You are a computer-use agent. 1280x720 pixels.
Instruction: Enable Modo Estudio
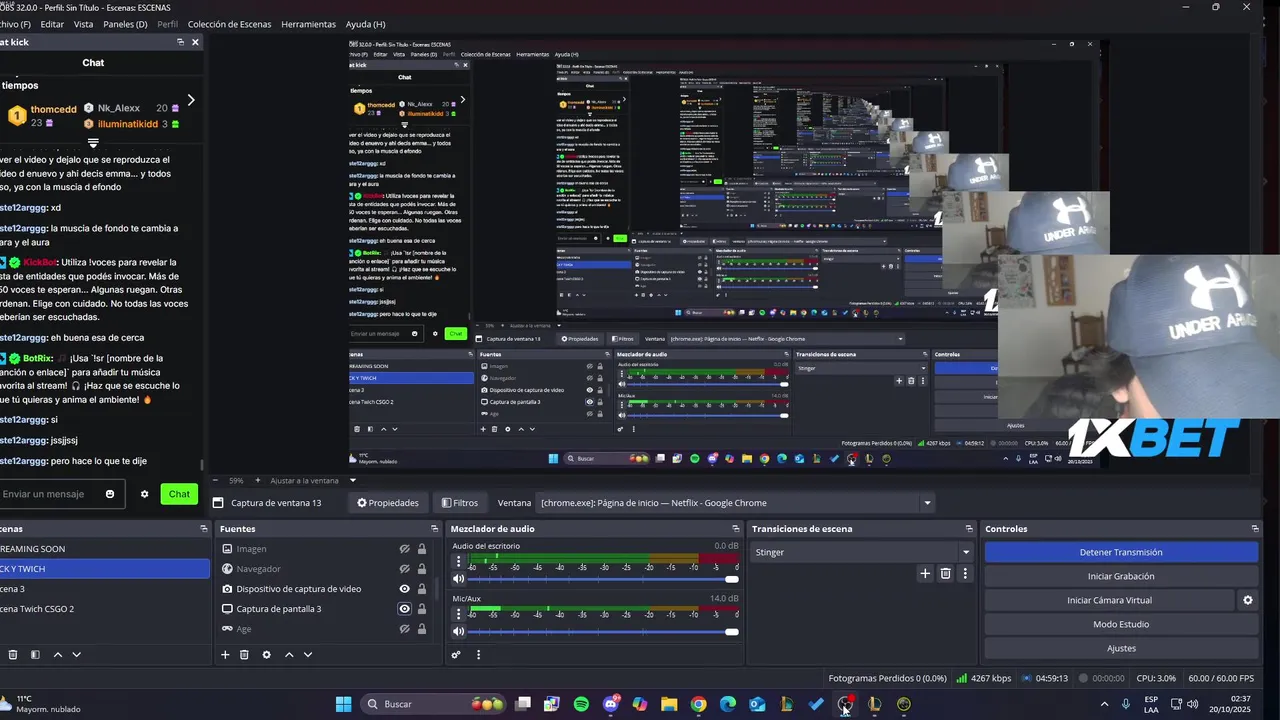coord(1121,624)
